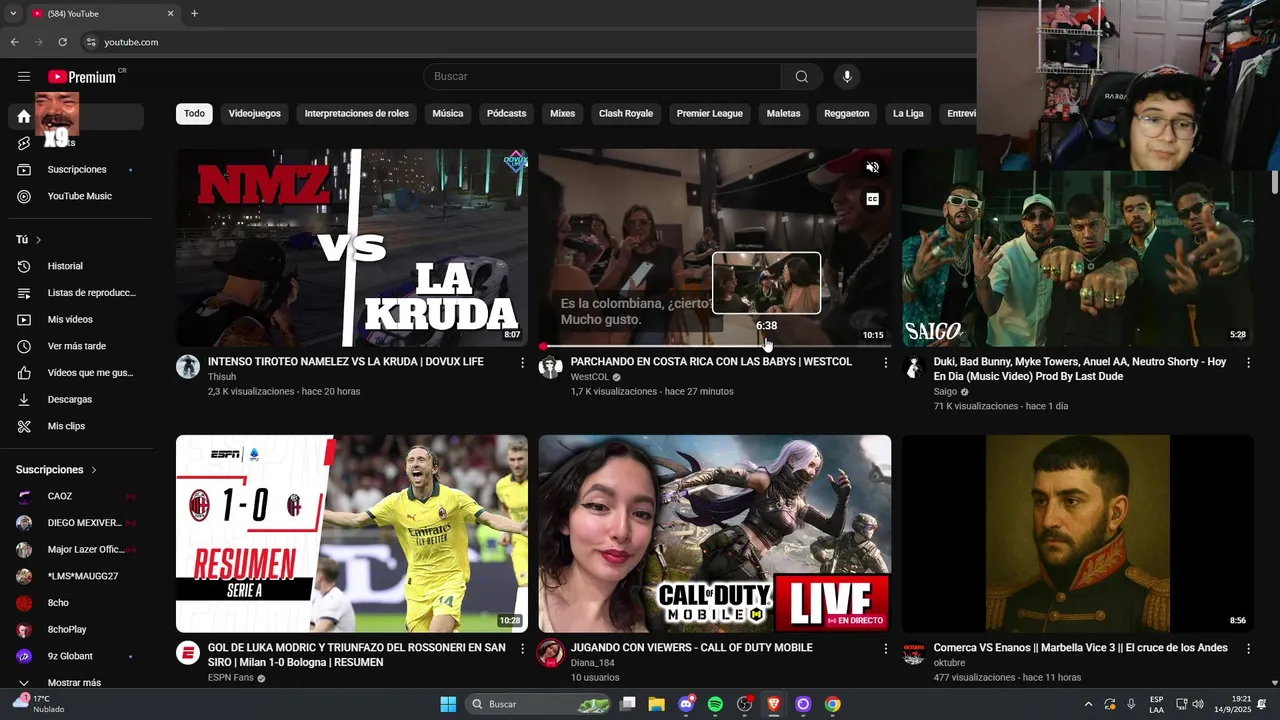Open INTENSO TIROTEO NAMELEZ video title
This screenshot has width=1280, height=720.
(x=345, y=362)
